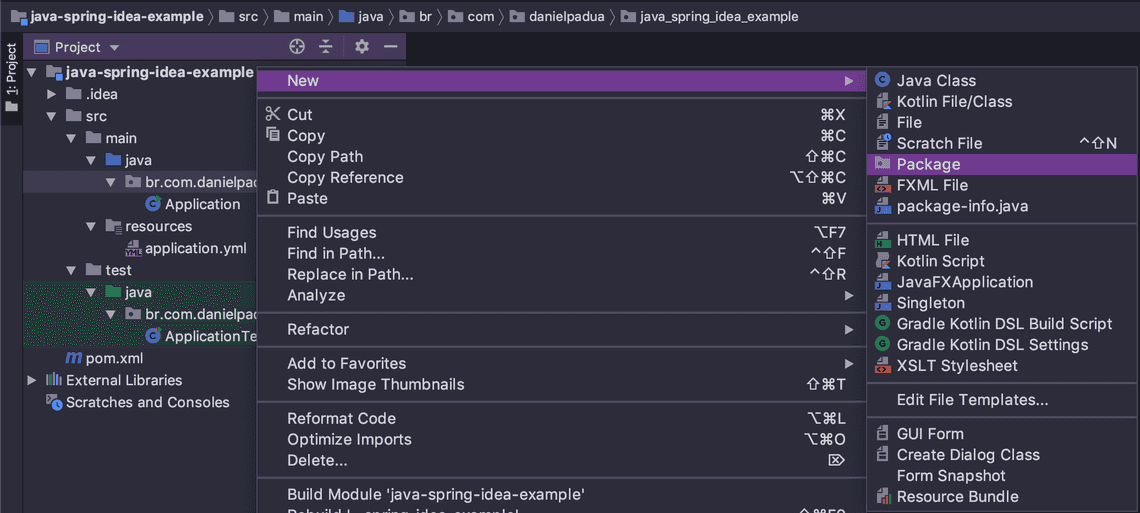Click the Resource Bundle icon

[883, 497]
